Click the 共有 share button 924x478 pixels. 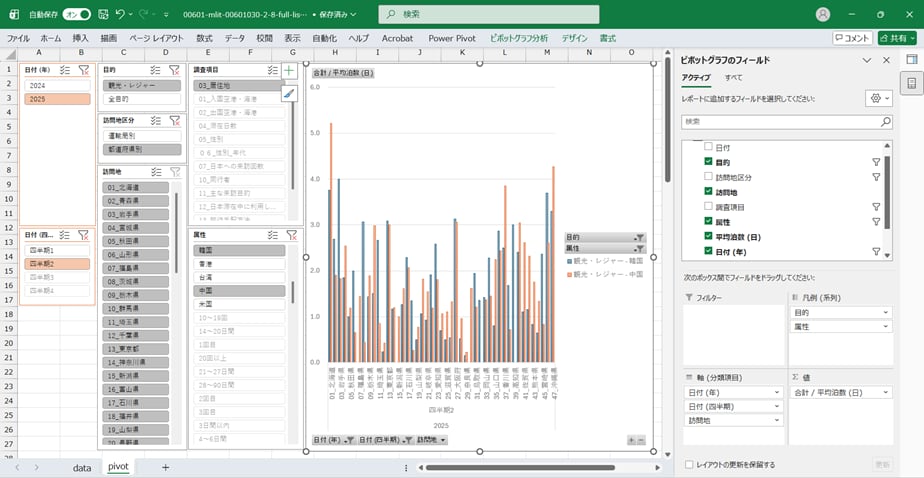pos(896,38)
